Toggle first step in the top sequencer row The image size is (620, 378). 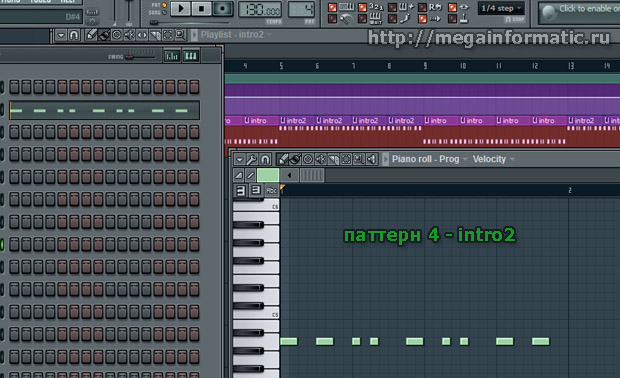point(14,87)
